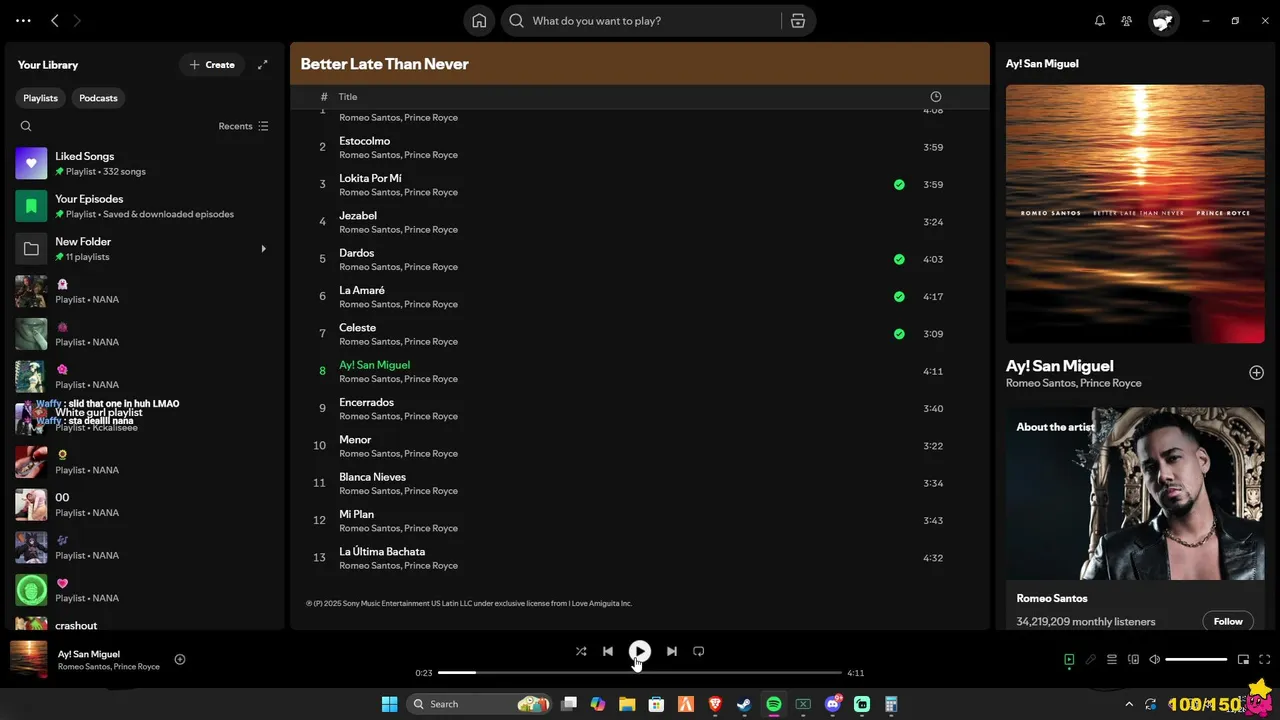Image resolution: width=1280 pixels, height=720 pixels.
Task: Follow Romeo Santos
Action: pyautogui.click(x=1228, y=622)
